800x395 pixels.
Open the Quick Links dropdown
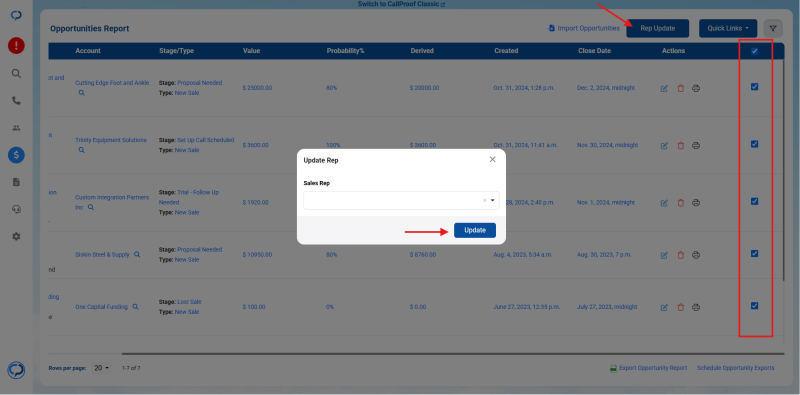pos(728,29)
